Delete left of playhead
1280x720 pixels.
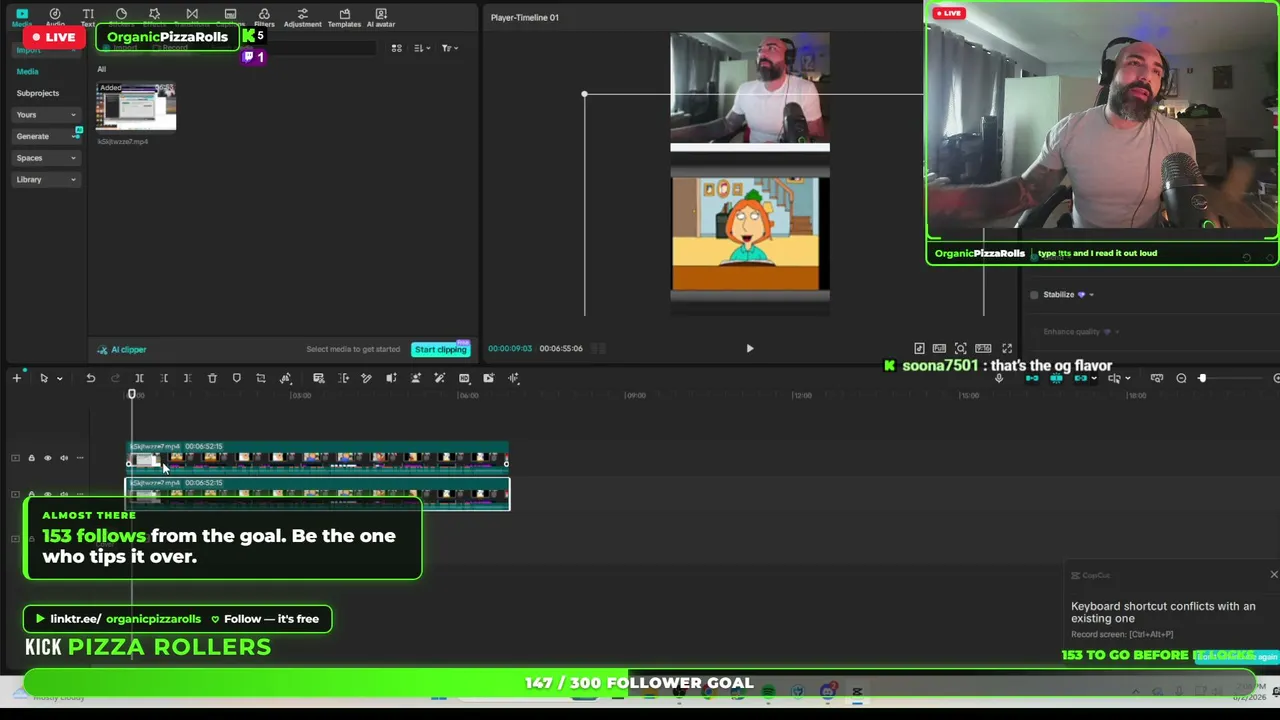pyautogui.click(x=164, y=378)
